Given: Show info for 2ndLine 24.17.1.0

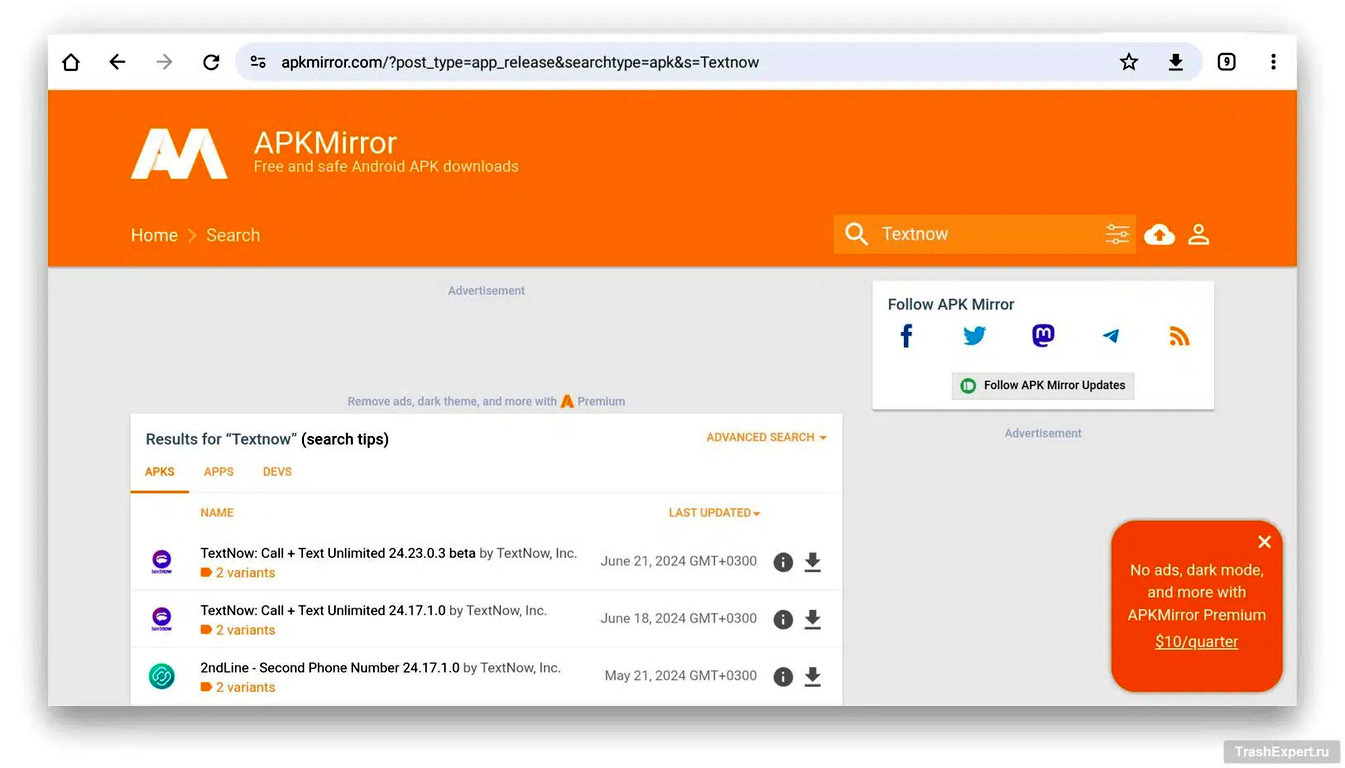Looking at the screenshot, I should pos(783,677).
